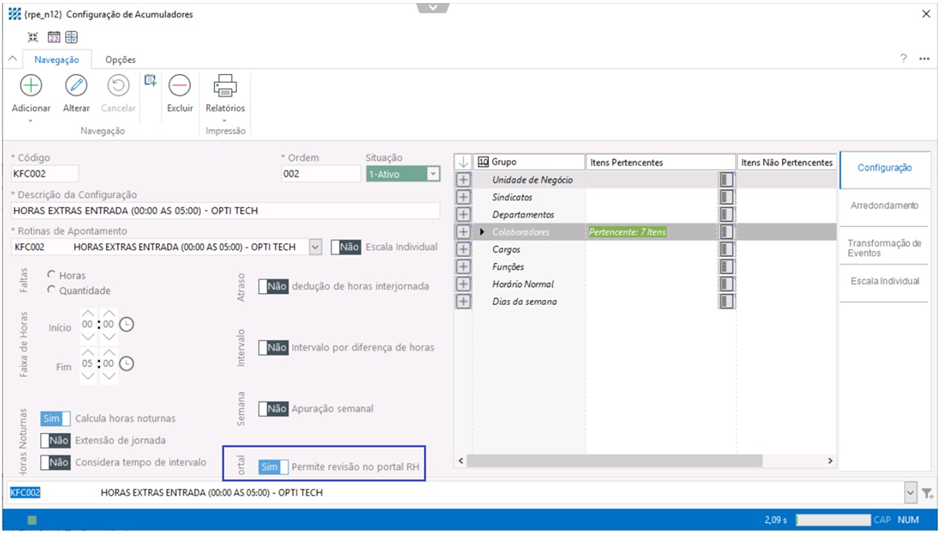Screen dimensions: 939x533
Task: Open Rotinas de Apontamento dropdown arrow
Action: click(x=315, y=247)
